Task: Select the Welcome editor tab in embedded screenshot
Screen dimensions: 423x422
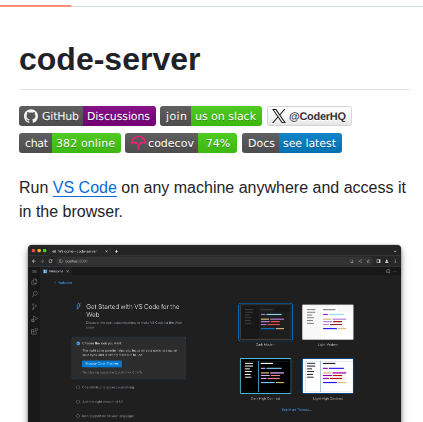Action: 56,271
